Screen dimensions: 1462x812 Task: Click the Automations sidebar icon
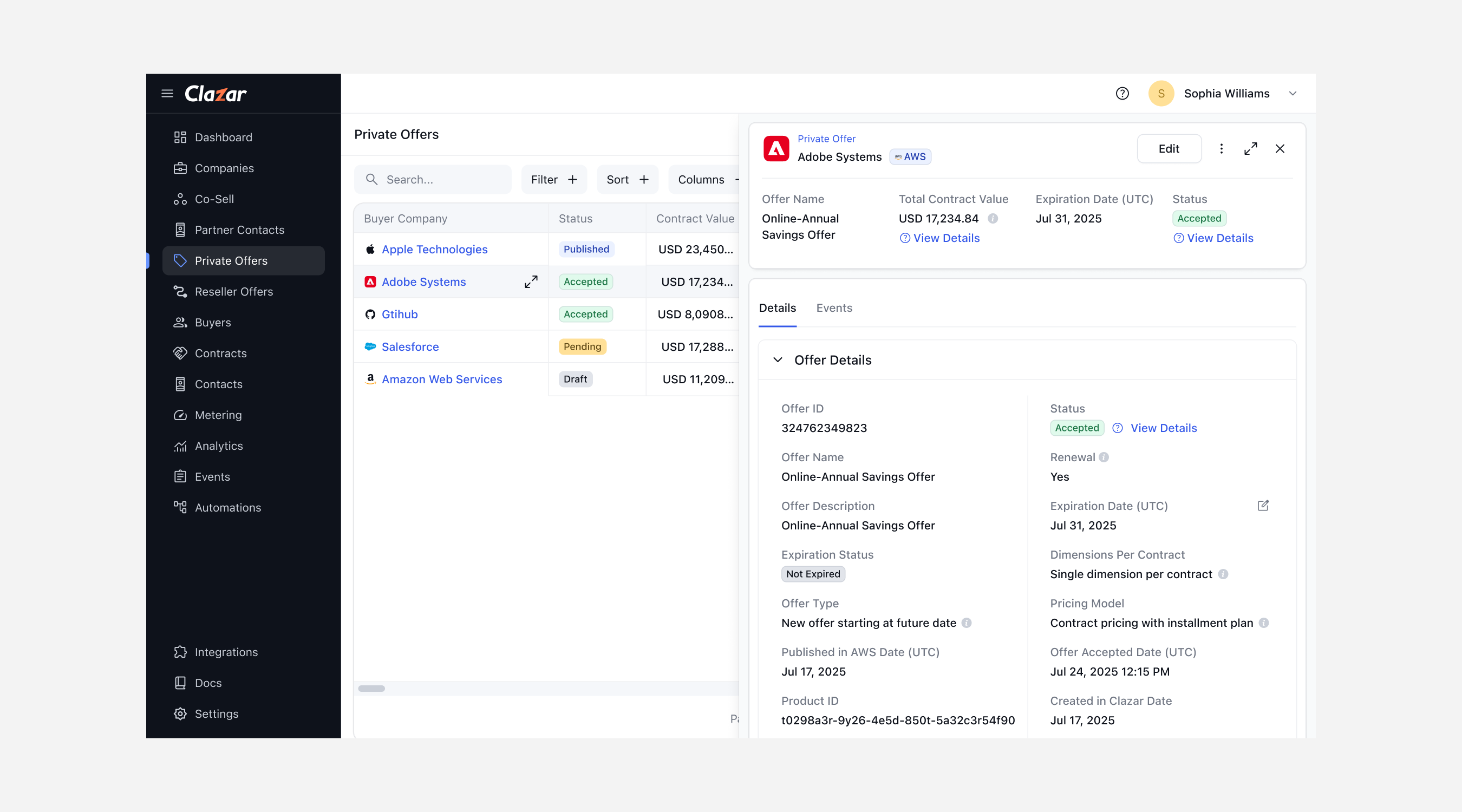coord(180,507)
